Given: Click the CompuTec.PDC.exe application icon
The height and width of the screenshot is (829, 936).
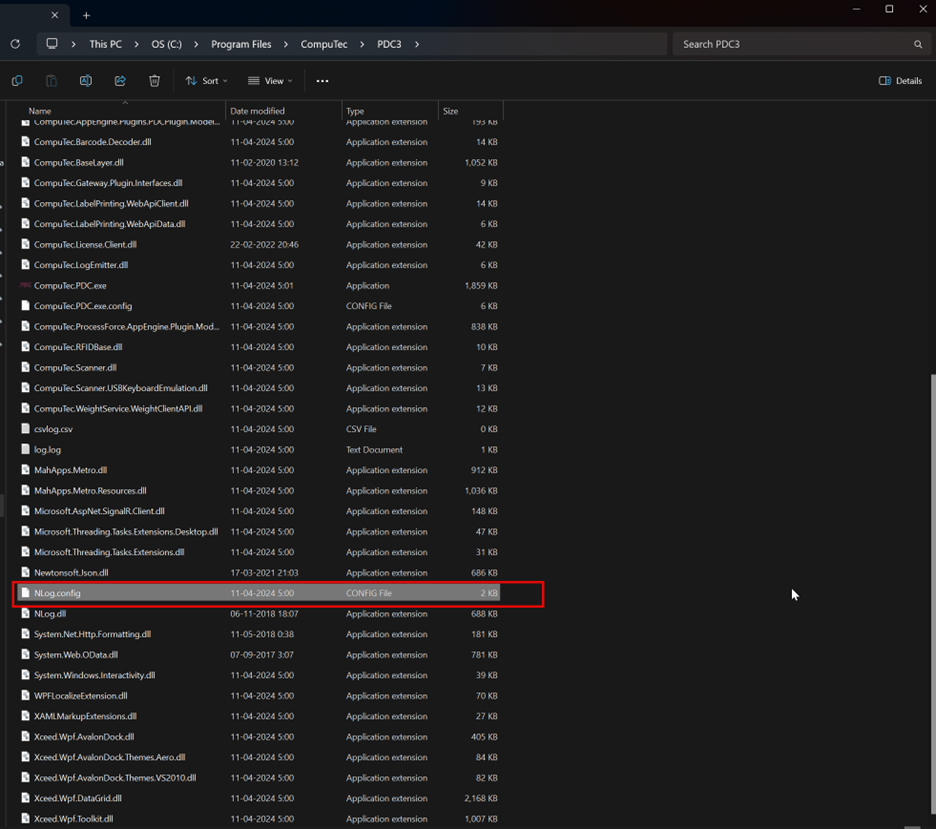Looking at the screenshot, I should pyautogui.click(x=25, y=285).
